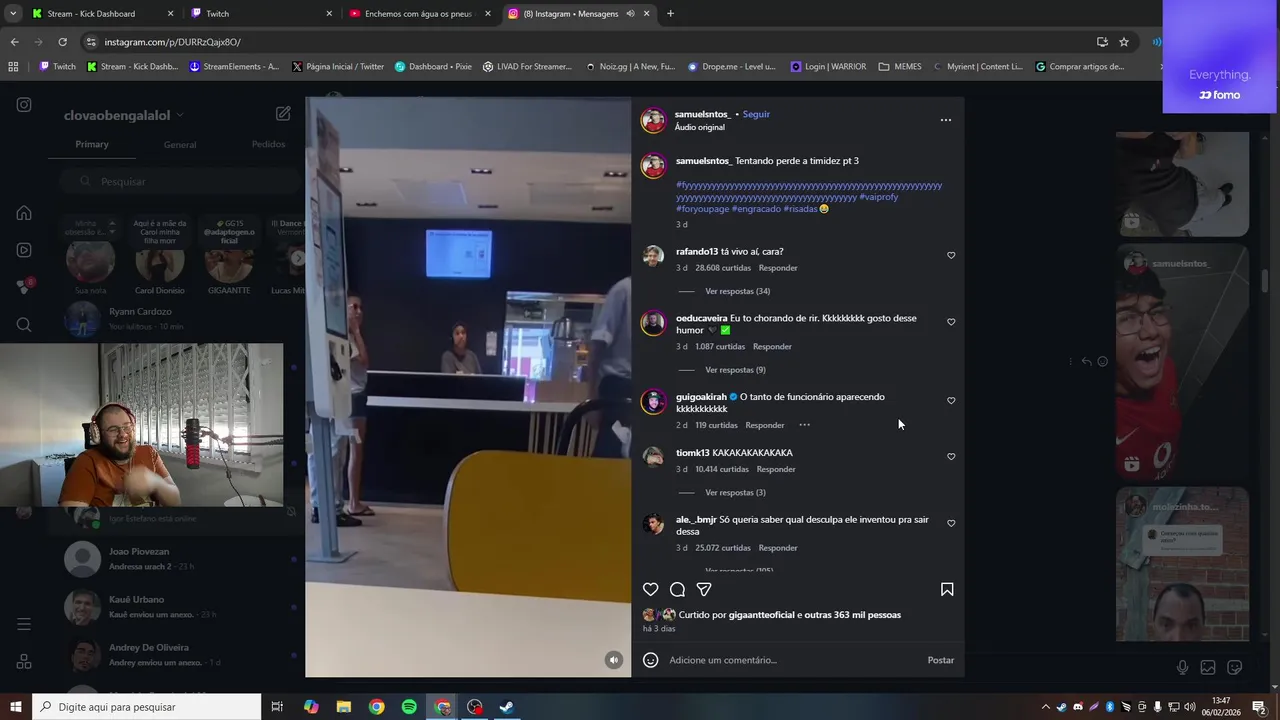Open Reels in the Instagram sidebar

[24, 250]
